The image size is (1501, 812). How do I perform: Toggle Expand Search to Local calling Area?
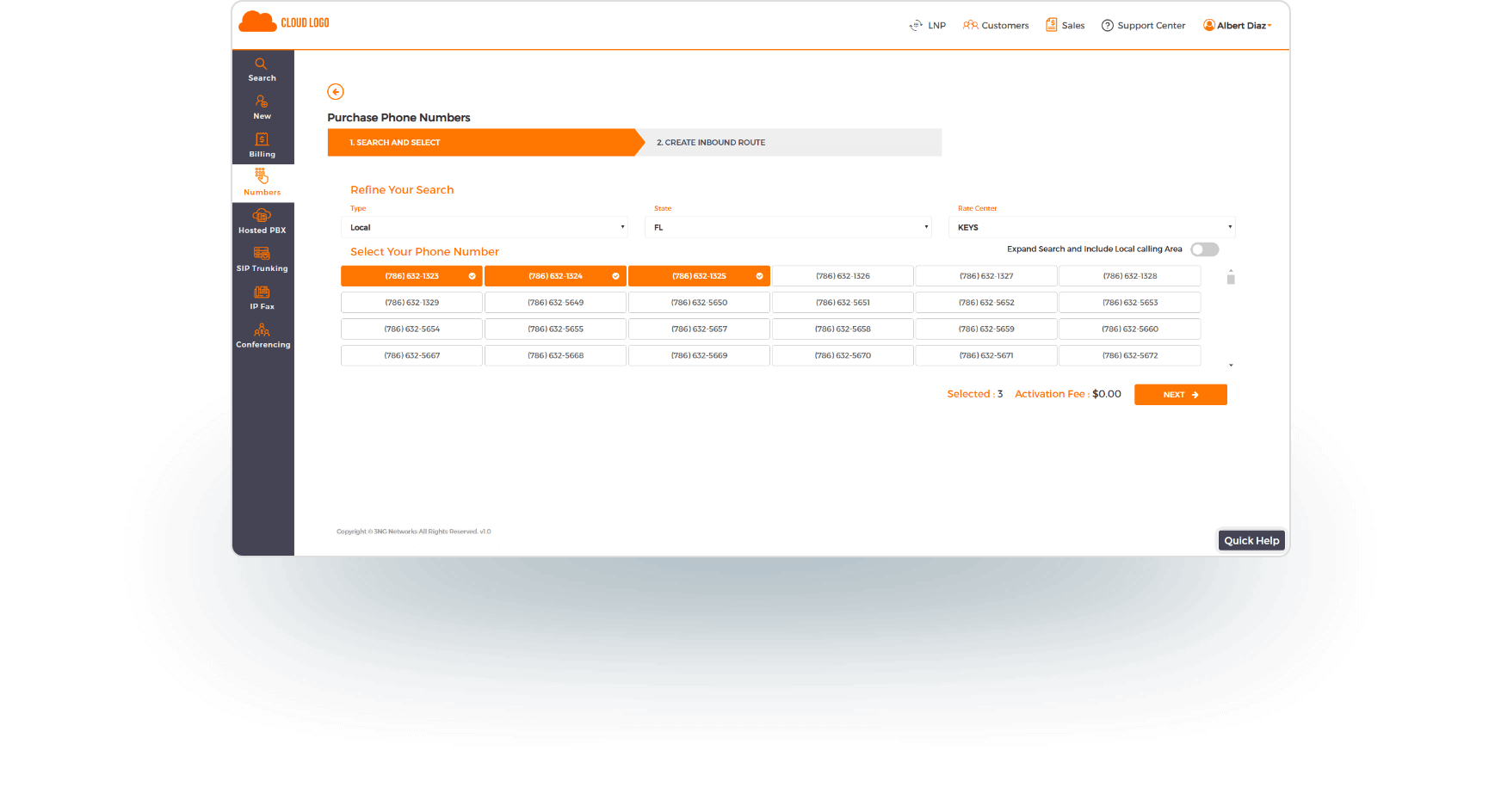click(1204, 249)
